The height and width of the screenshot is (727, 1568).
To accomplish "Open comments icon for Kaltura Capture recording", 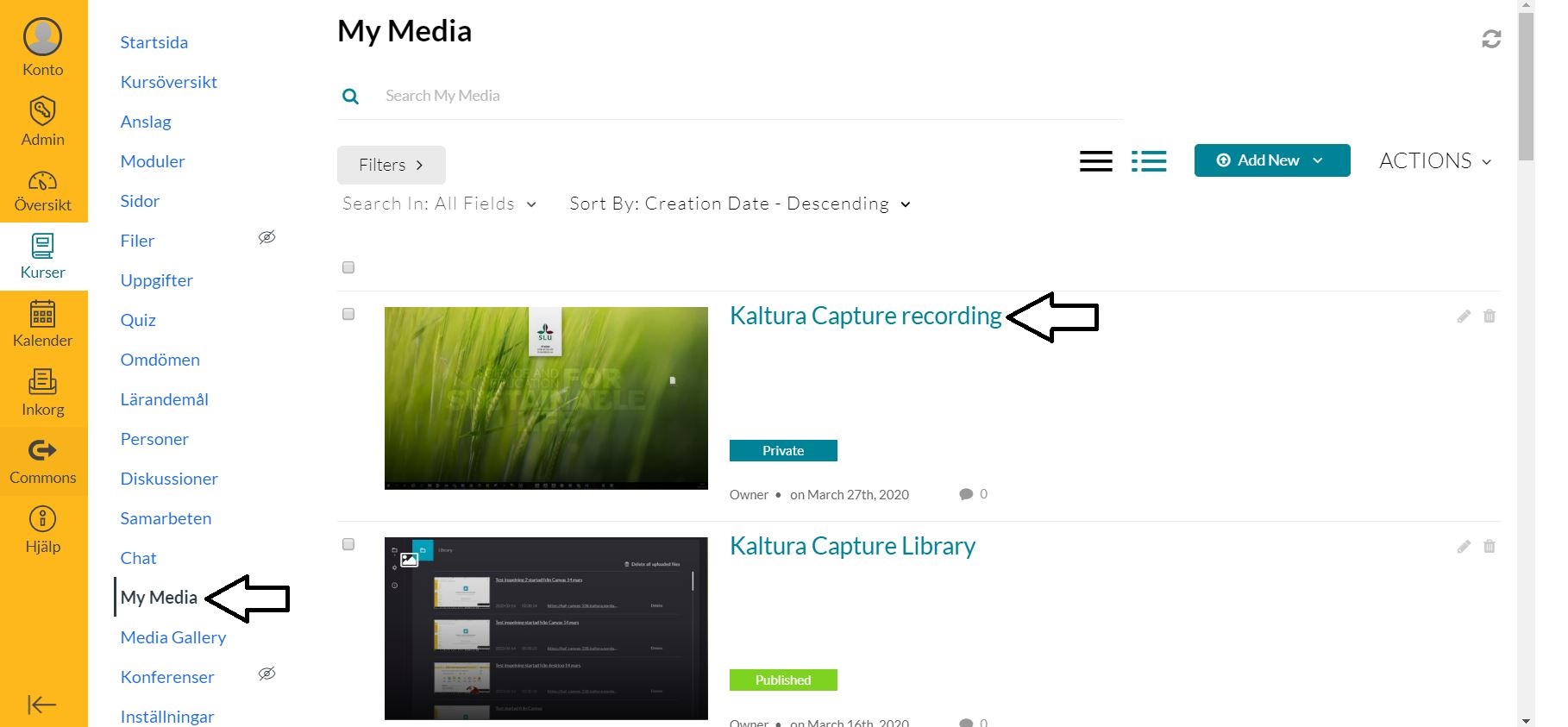I will [x=966, y=494].
